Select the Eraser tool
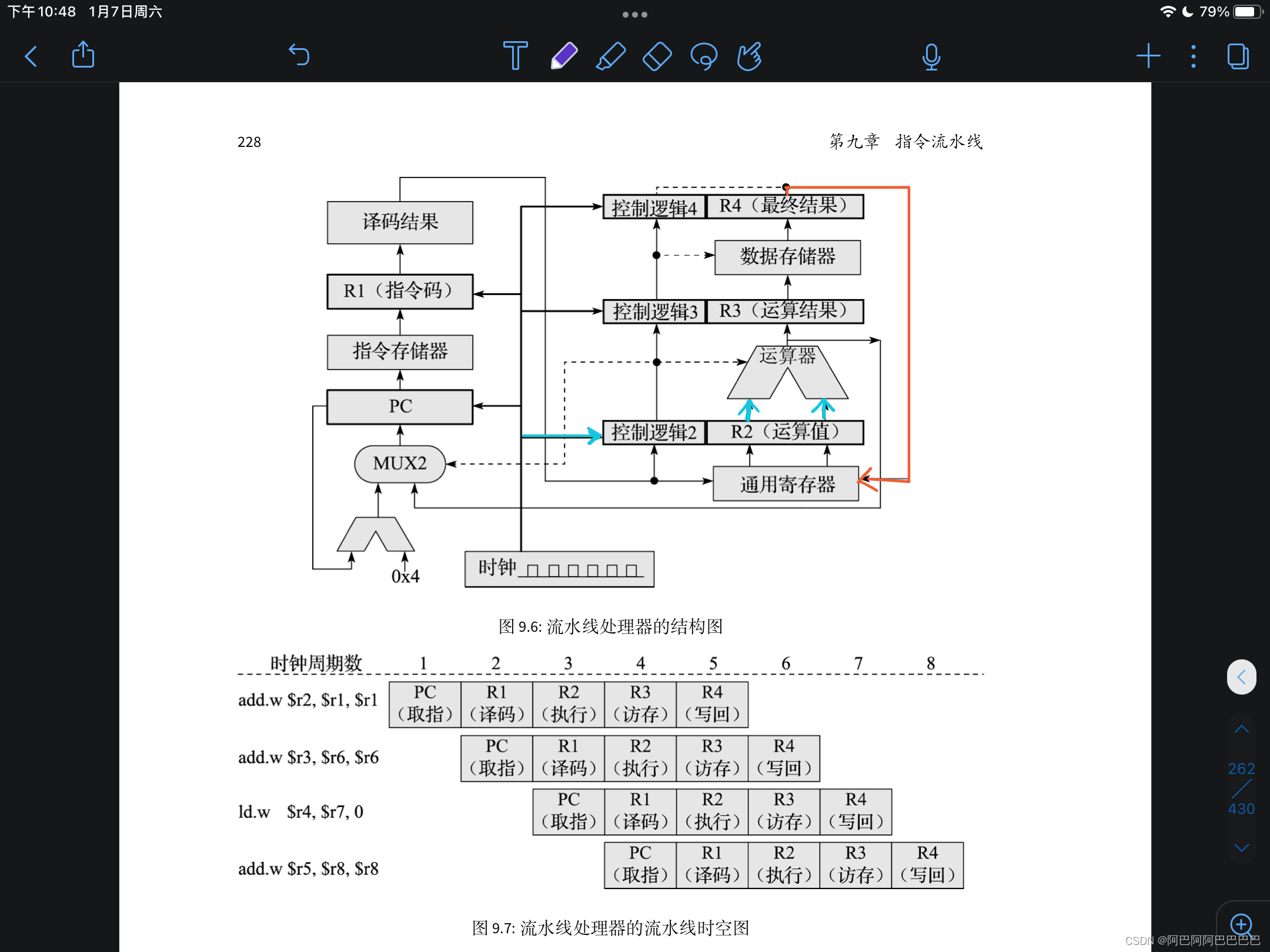This screenshot has width=1270, height=952. click(x=657, y=56)
